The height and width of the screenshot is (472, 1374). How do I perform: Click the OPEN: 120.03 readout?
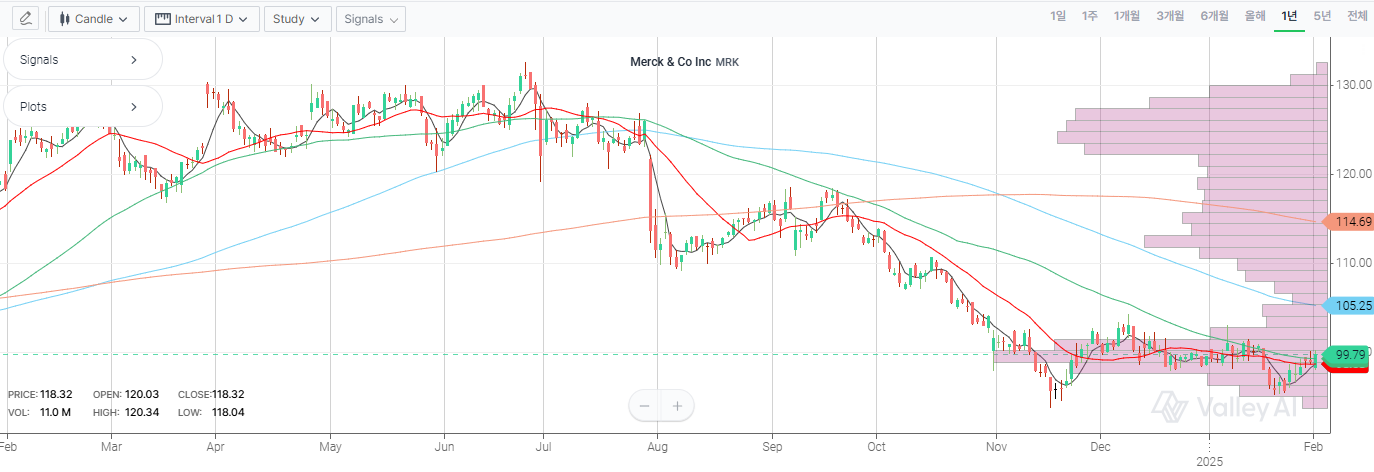coord(125,395)
